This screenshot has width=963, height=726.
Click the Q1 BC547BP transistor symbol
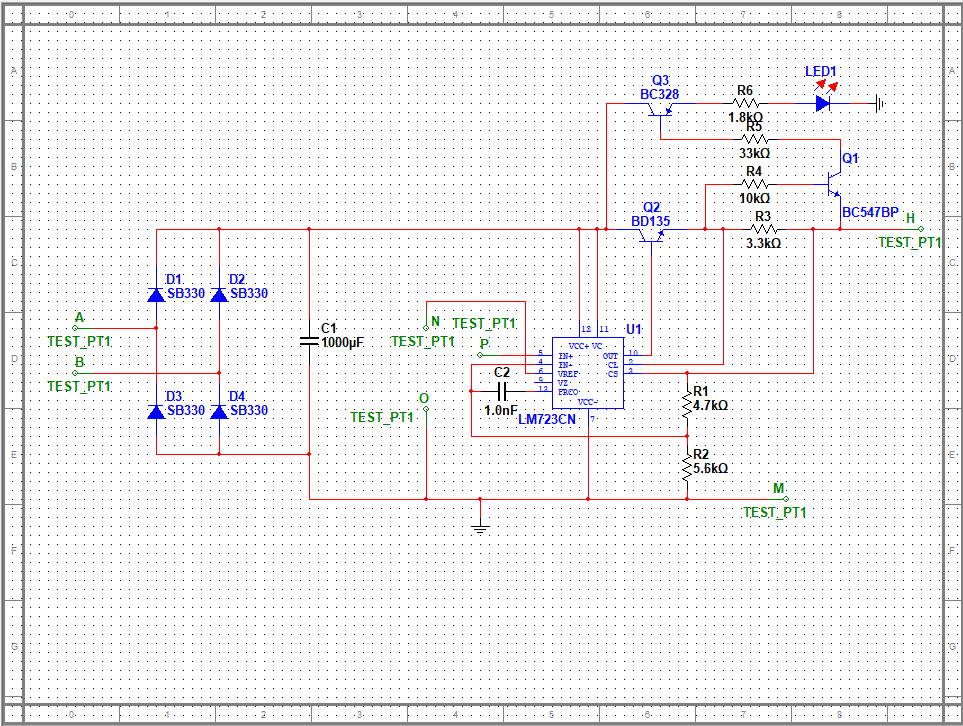[835, 186]
